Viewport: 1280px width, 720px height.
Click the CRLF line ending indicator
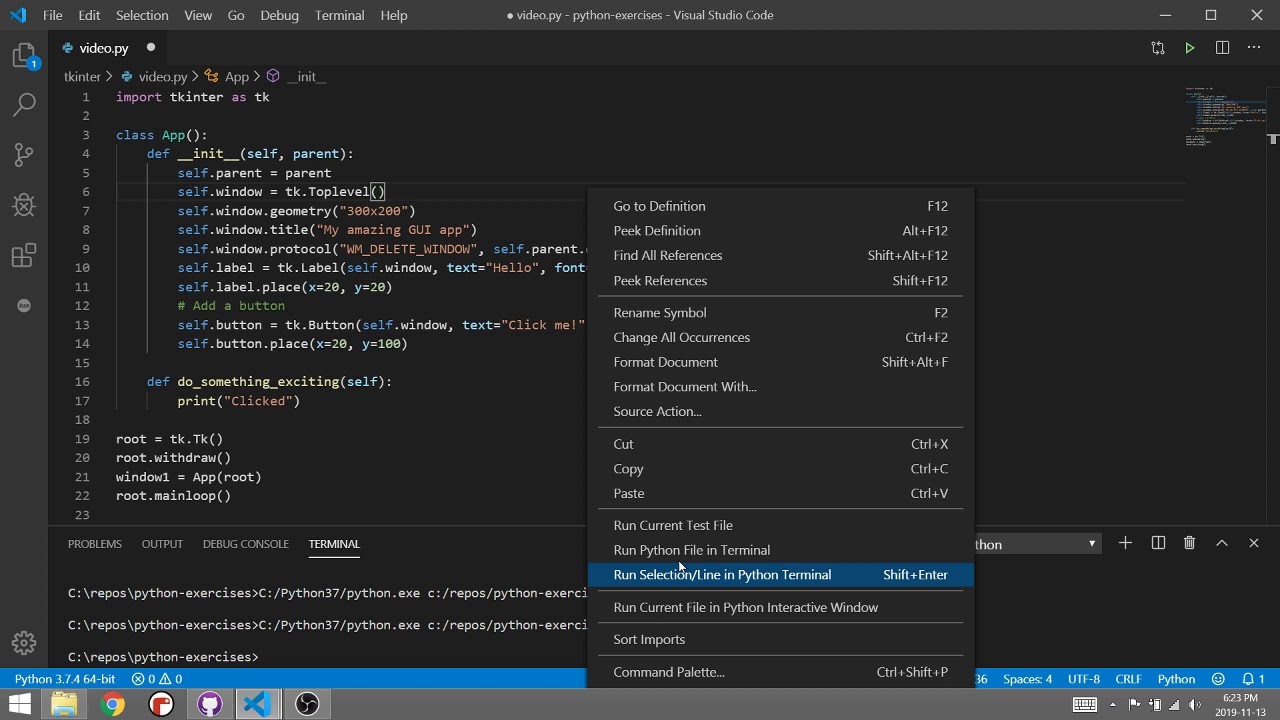tap(1128, 679)
